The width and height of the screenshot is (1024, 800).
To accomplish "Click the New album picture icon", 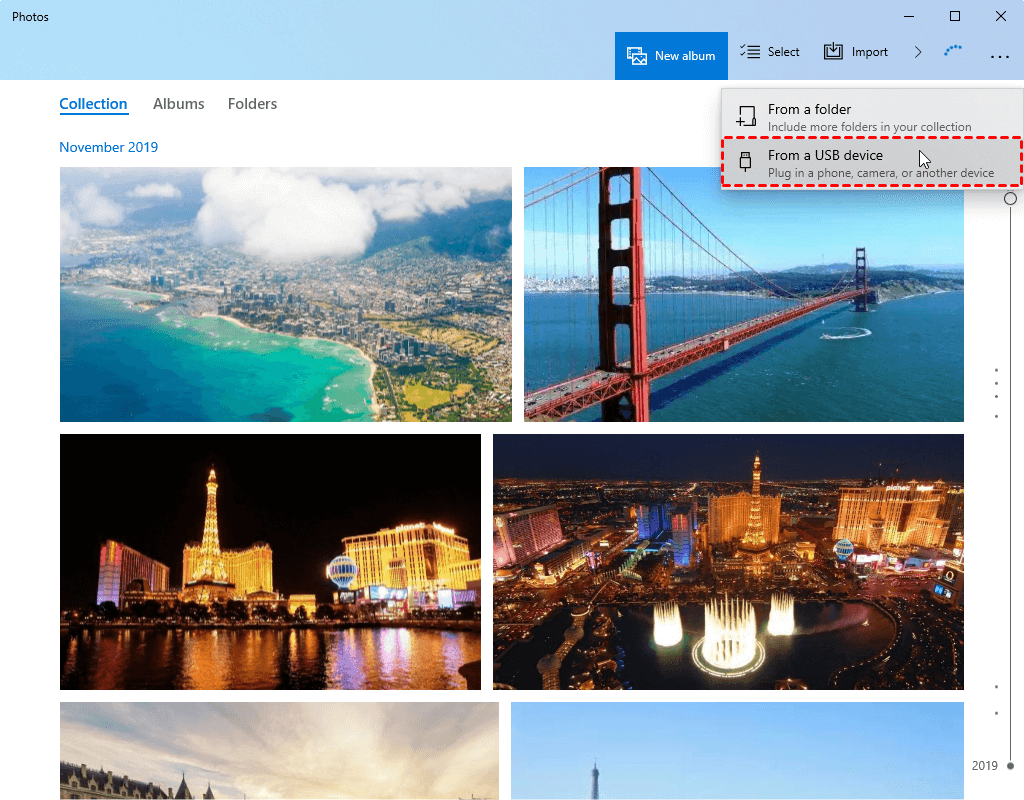I will [637, 56].
